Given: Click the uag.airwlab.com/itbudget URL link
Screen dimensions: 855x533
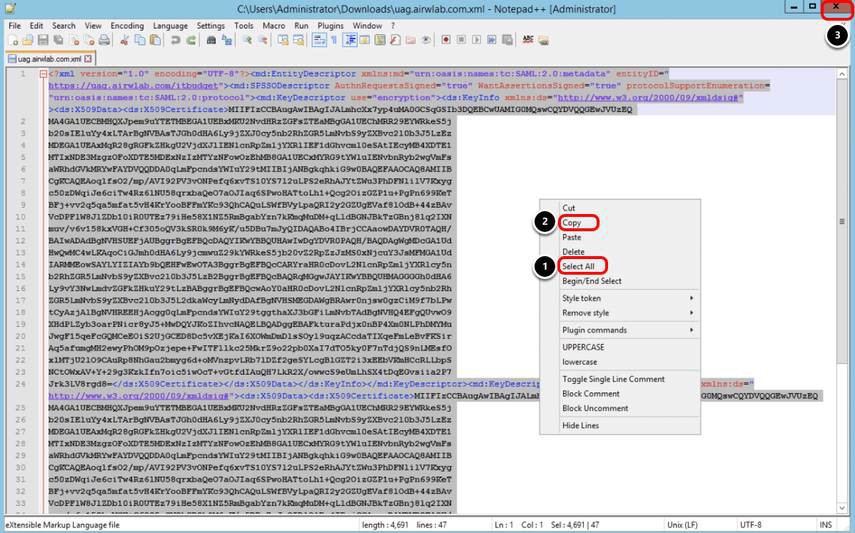Looking at the screenshot, I should (134, 86).
